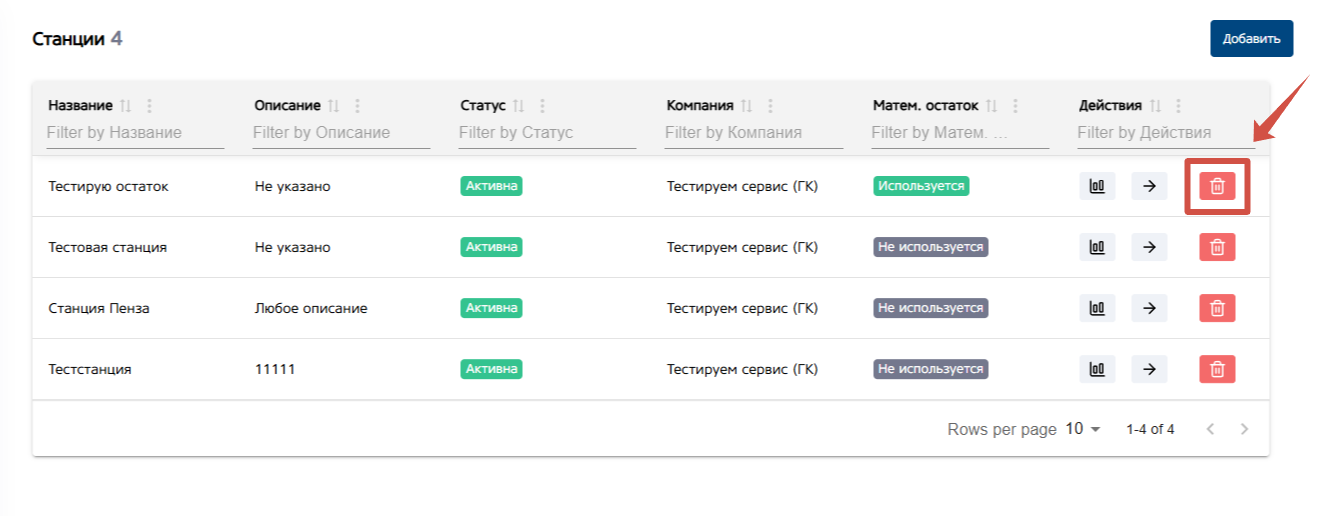This screenshot has width=1324, height=516.
Task: Open statistics chart for Тестовая станция
Action: click(x=1097, y=247)
